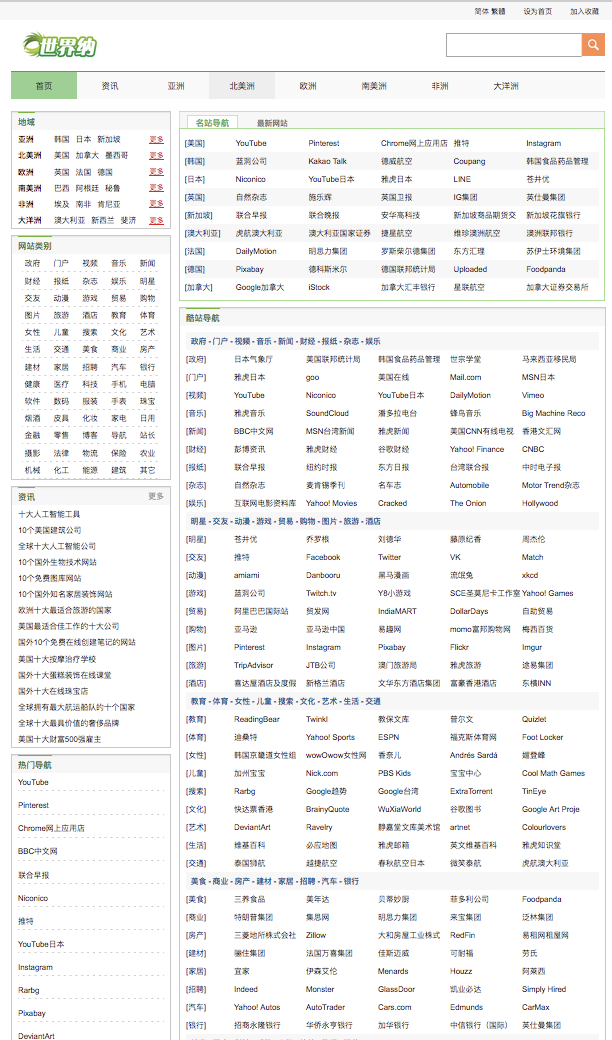
Task: Open 联合晚报 in the [新加坡] row
Action: (x=324, y=216)
